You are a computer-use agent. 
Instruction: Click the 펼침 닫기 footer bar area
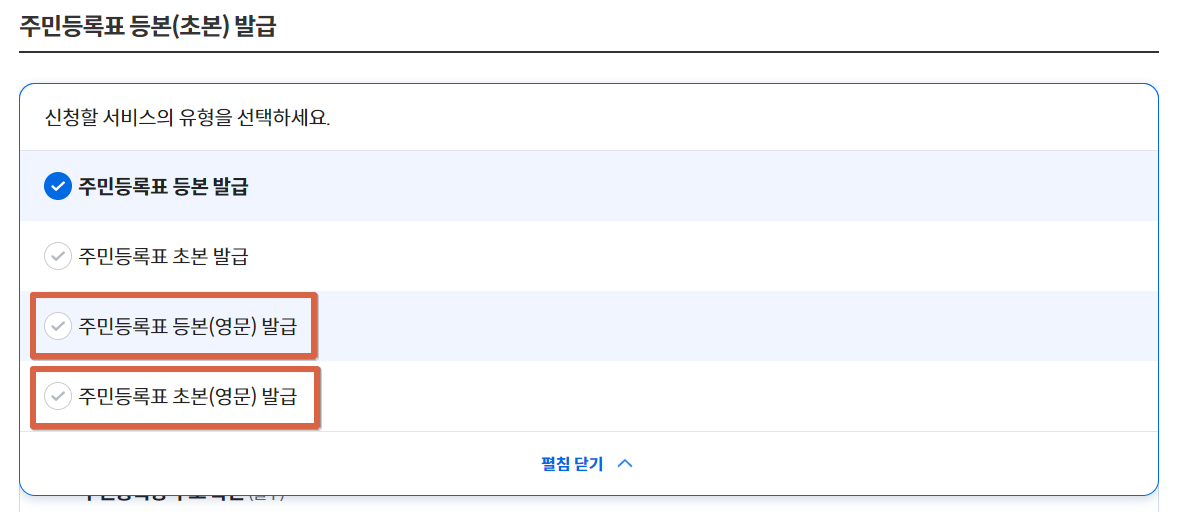pyautogui.click(x=588, y=464)
